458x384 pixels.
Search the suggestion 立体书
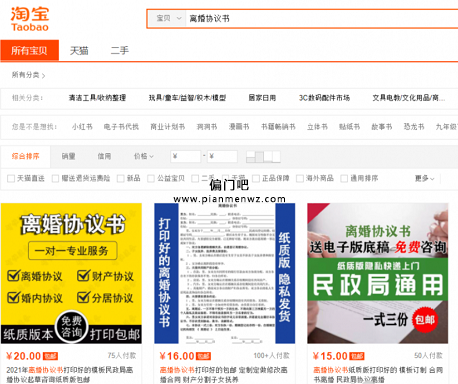(x=317, y=127)
